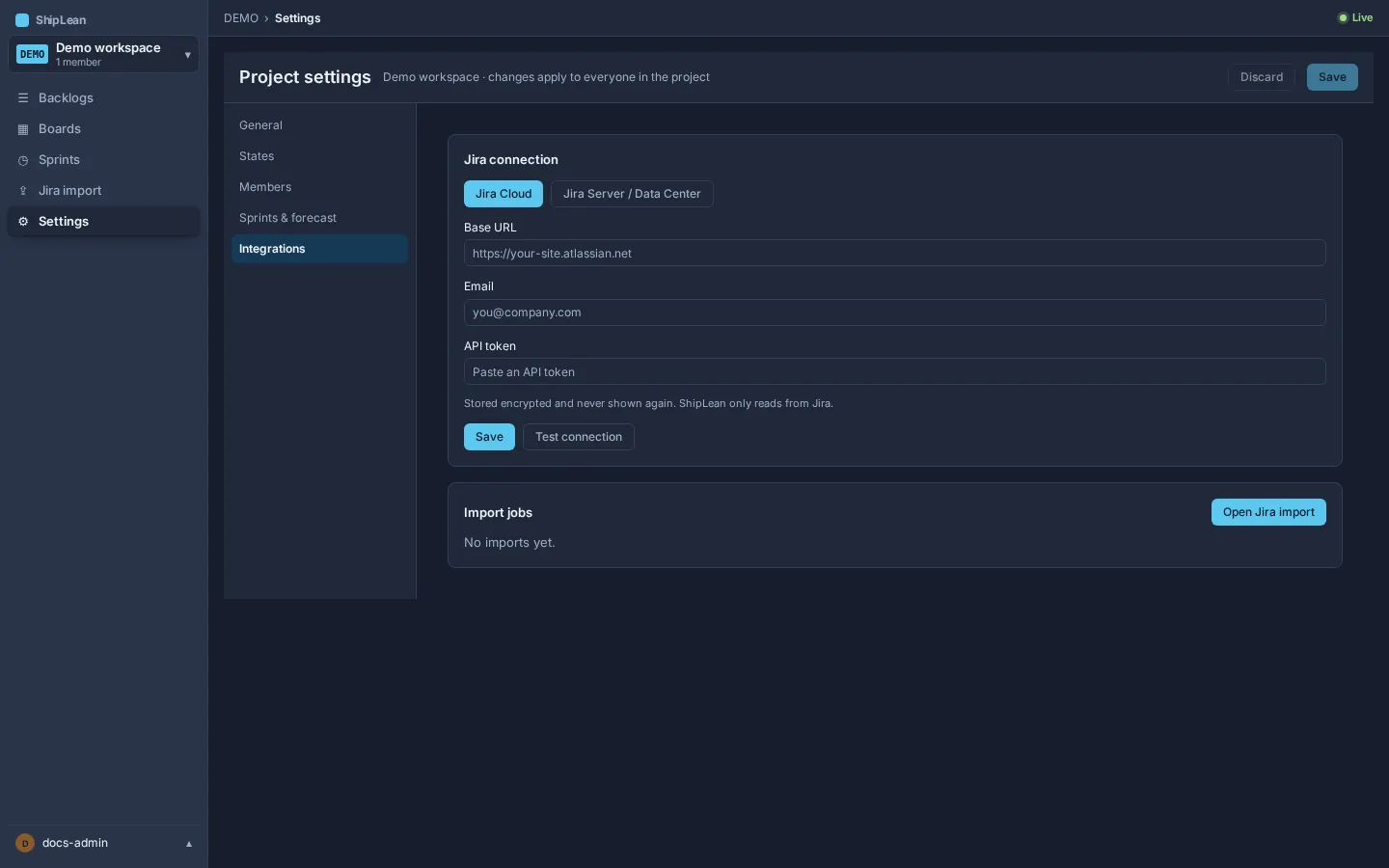1389x868 pixels.
Task: Go to Jira import in the sidebar
Action: [x=103, y=191]
